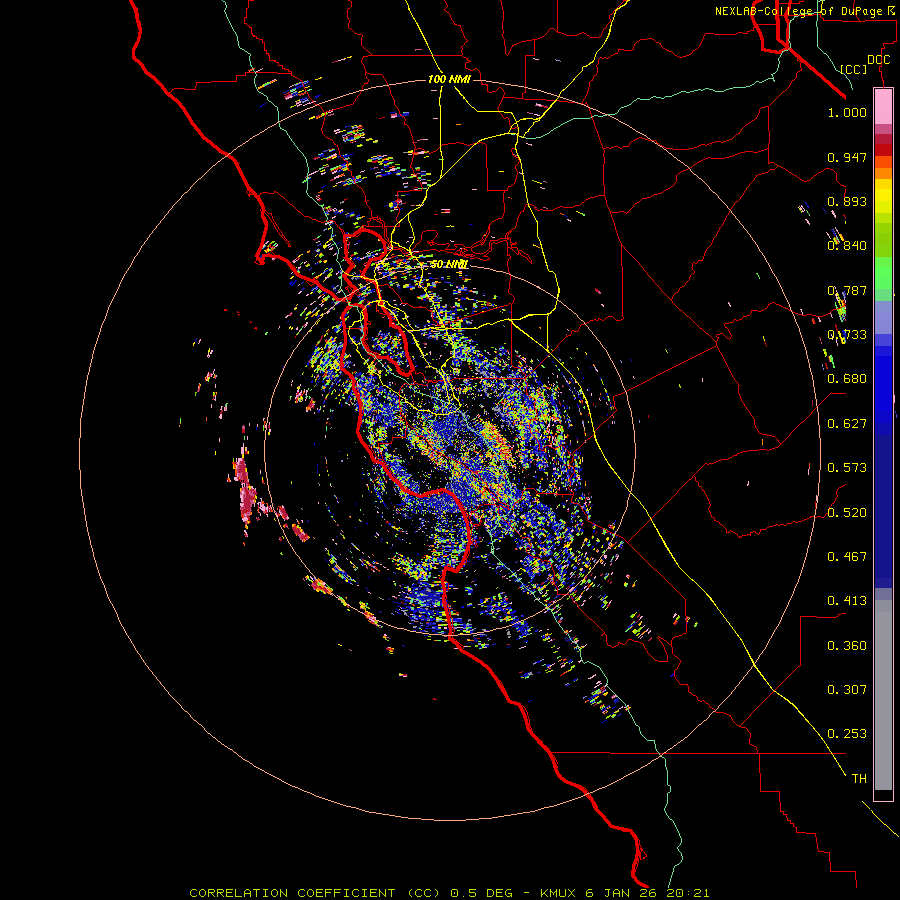Select the 0.413 scale value
Image resolution: width=900 pixels, height=900 pixels.
847,601
